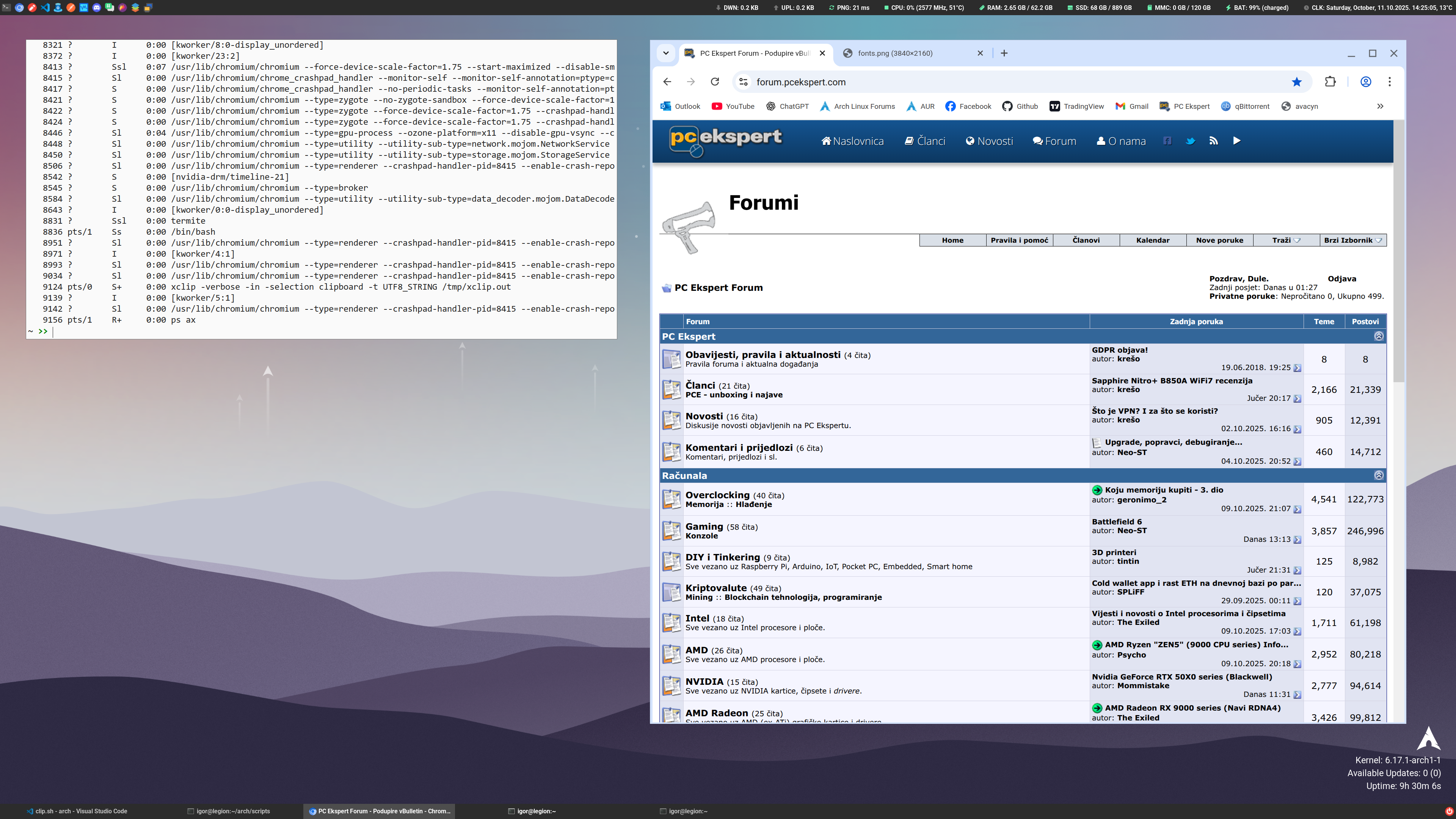Open the Chromium user profile icon
This screenshot has height=819, width=1456.
tap(1365, 82)
